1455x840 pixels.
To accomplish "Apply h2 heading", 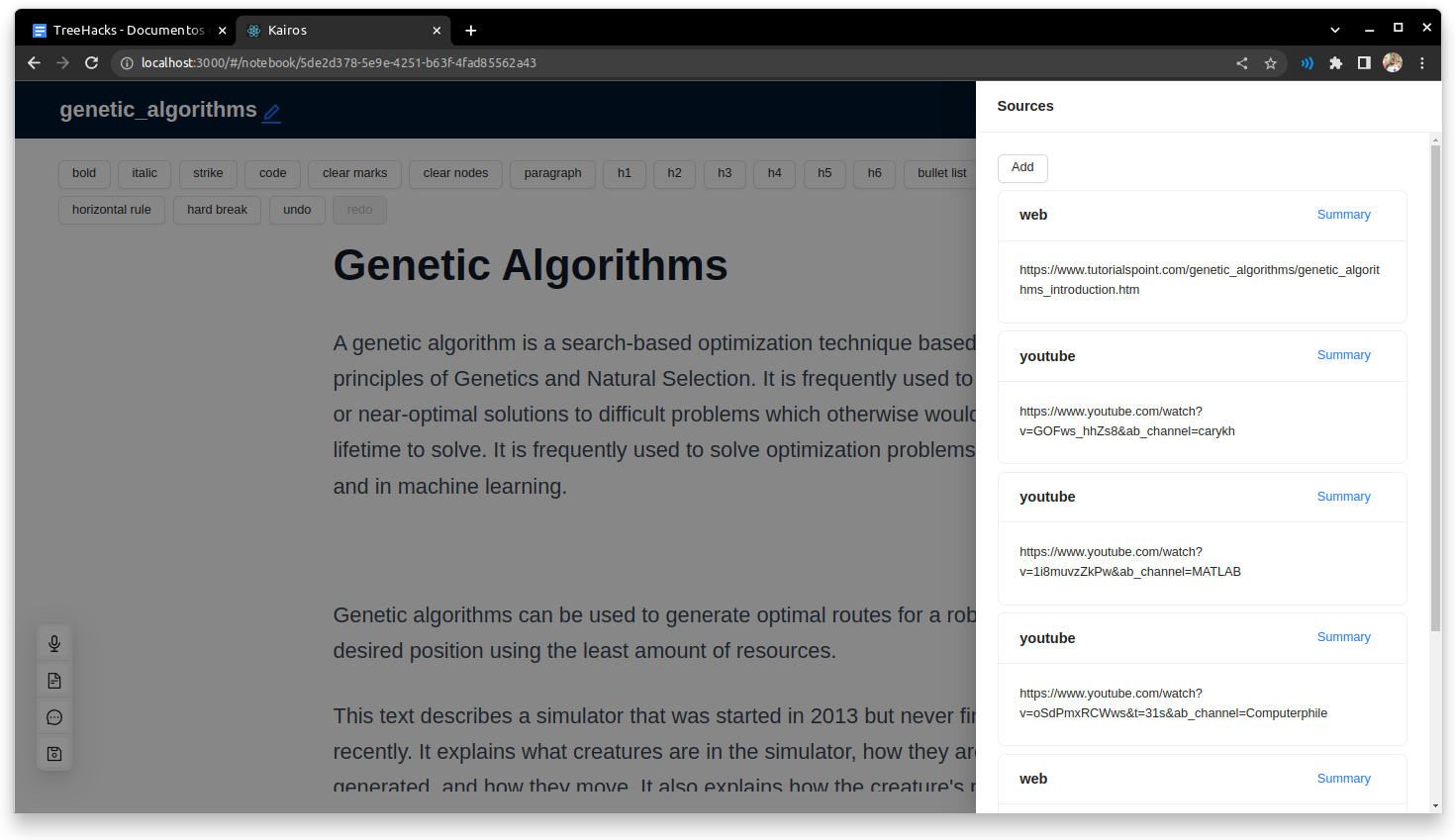I will (x=674, y=173).
